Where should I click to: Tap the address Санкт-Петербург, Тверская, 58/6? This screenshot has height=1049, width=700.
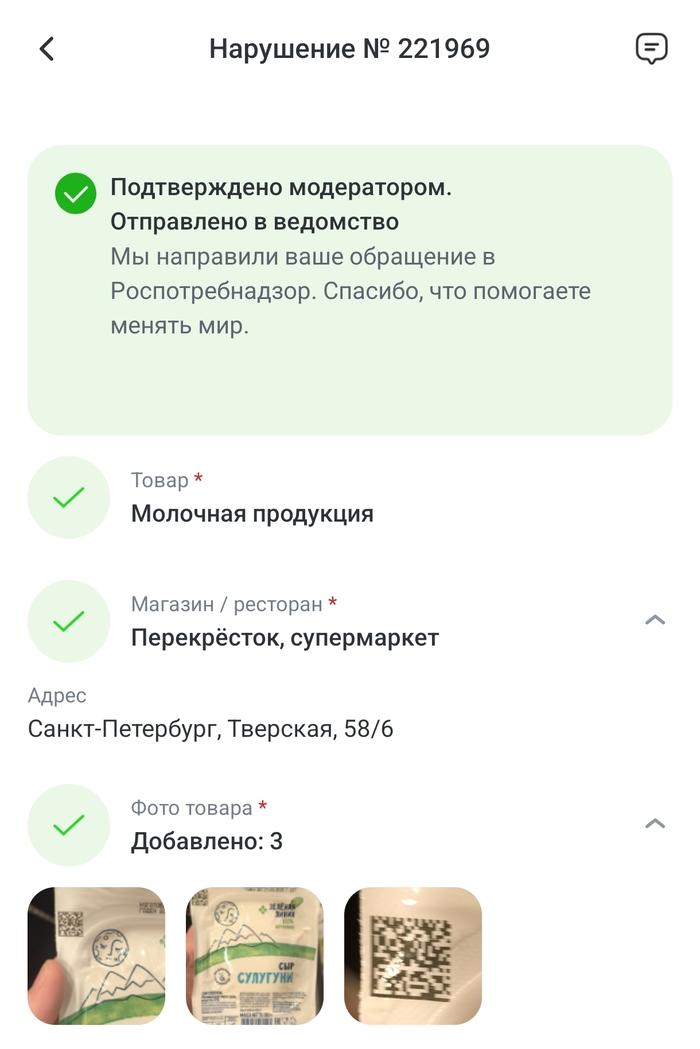pos(211,729)
